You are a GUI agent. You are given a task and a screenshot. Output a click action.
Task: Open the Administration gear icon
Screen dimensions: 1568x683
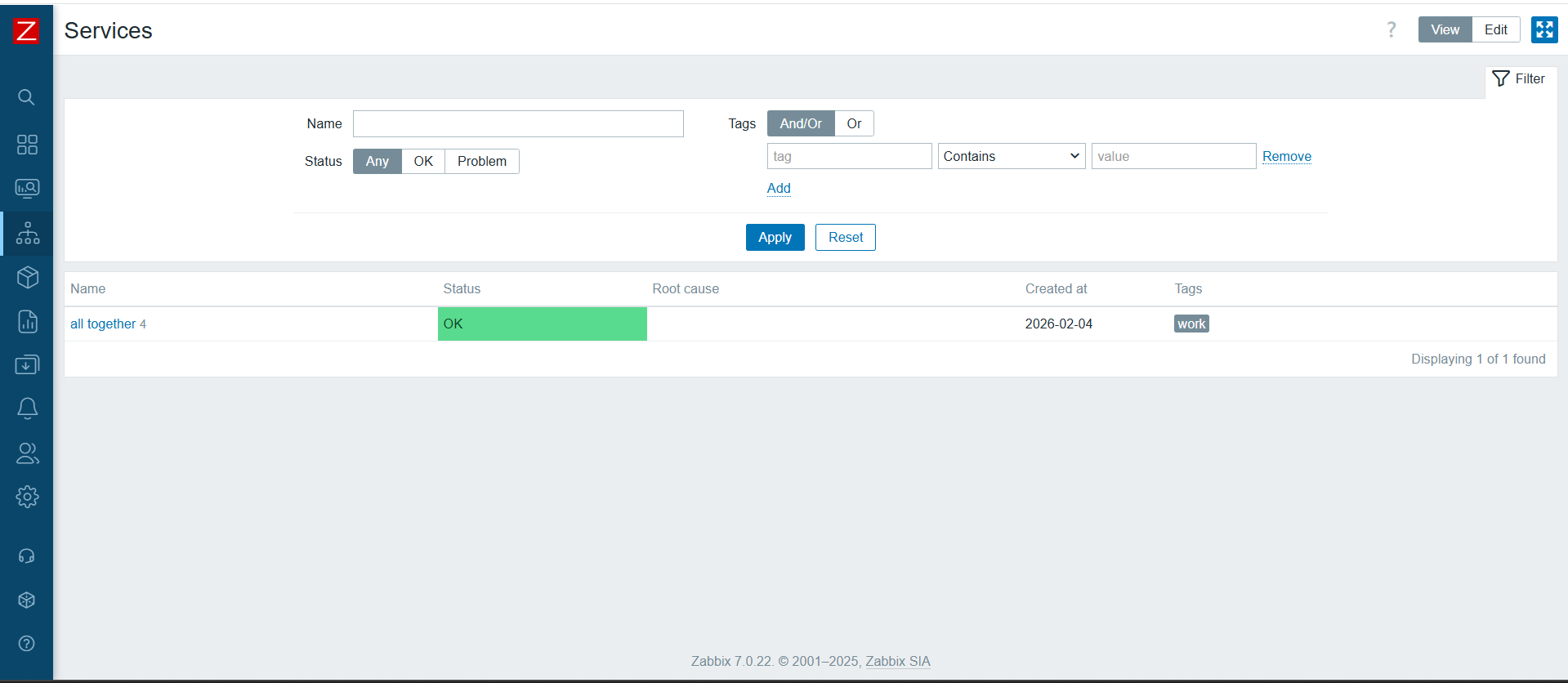point(27,497)
